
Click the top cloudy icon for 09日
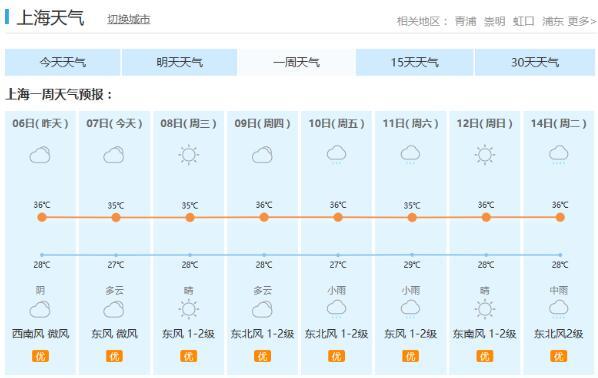[262, 155]
